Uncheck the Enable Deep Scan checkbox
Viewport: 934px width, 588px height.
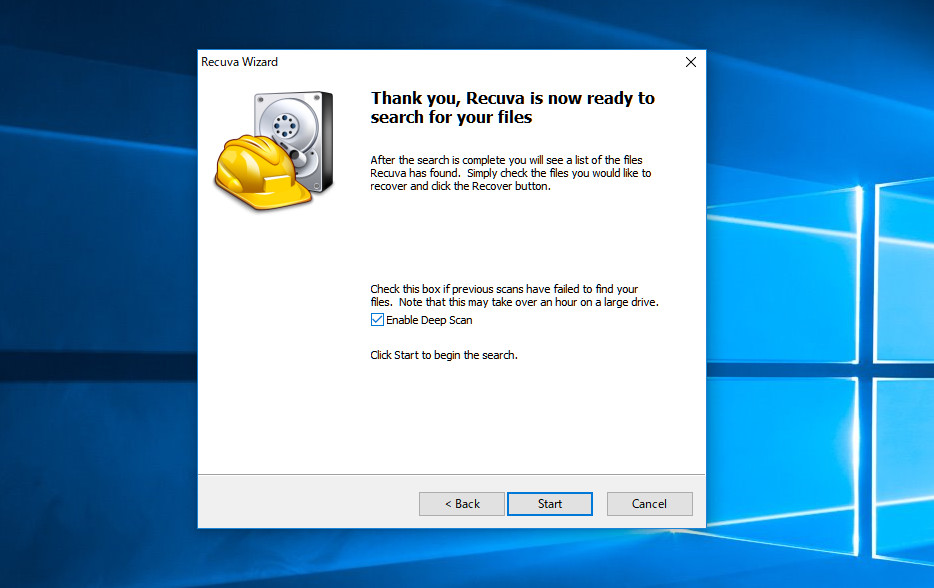pyautogui.click(x=377, y=320)
